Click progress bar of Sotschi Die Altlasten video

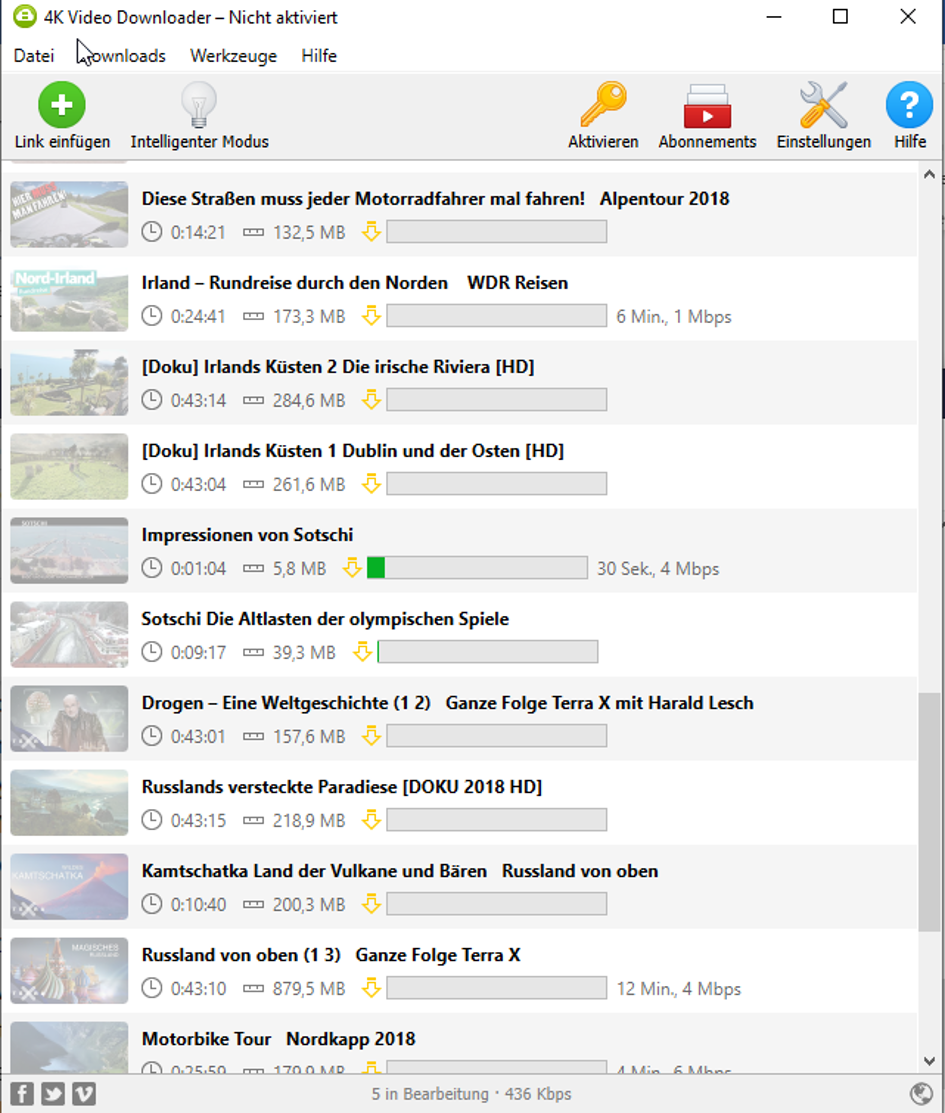point(488,652)
